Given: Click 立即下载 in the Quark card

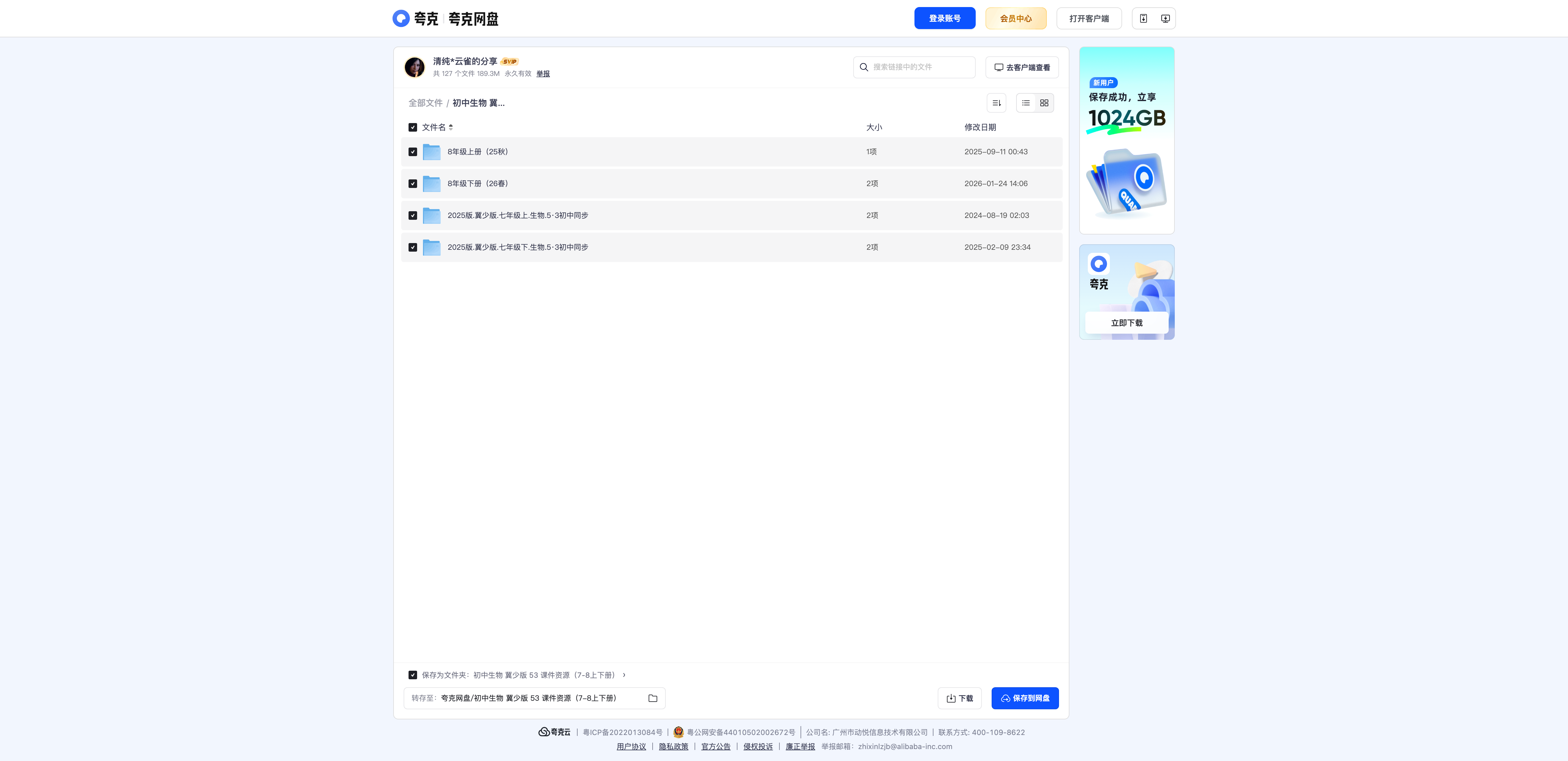Looking at the screenshot, I should click(1127, 323).
